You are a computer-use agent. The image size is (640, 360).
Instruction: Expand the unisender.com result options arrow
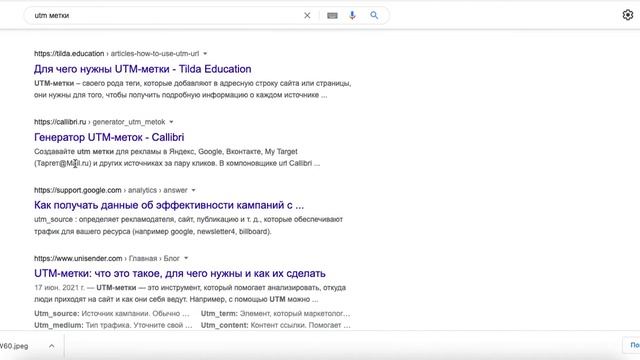pos(186,258)
